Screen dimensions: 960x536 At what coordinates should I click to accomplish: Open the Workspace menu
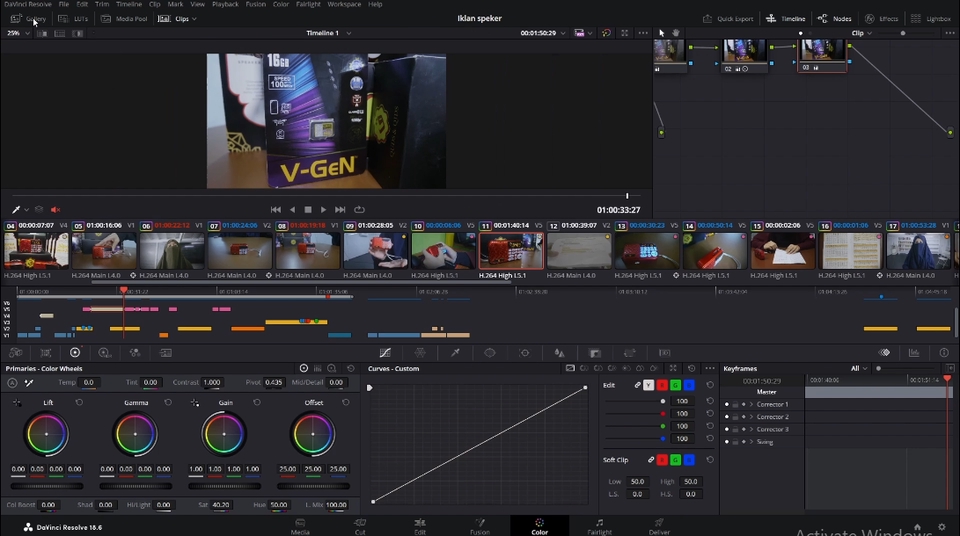(343, 4)
